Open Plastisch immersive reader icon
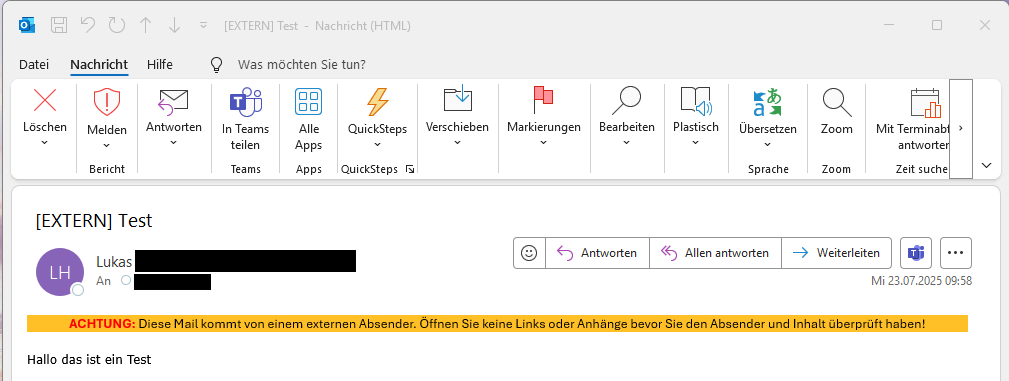Viewport: 1009px width, 381px height. 696,100
